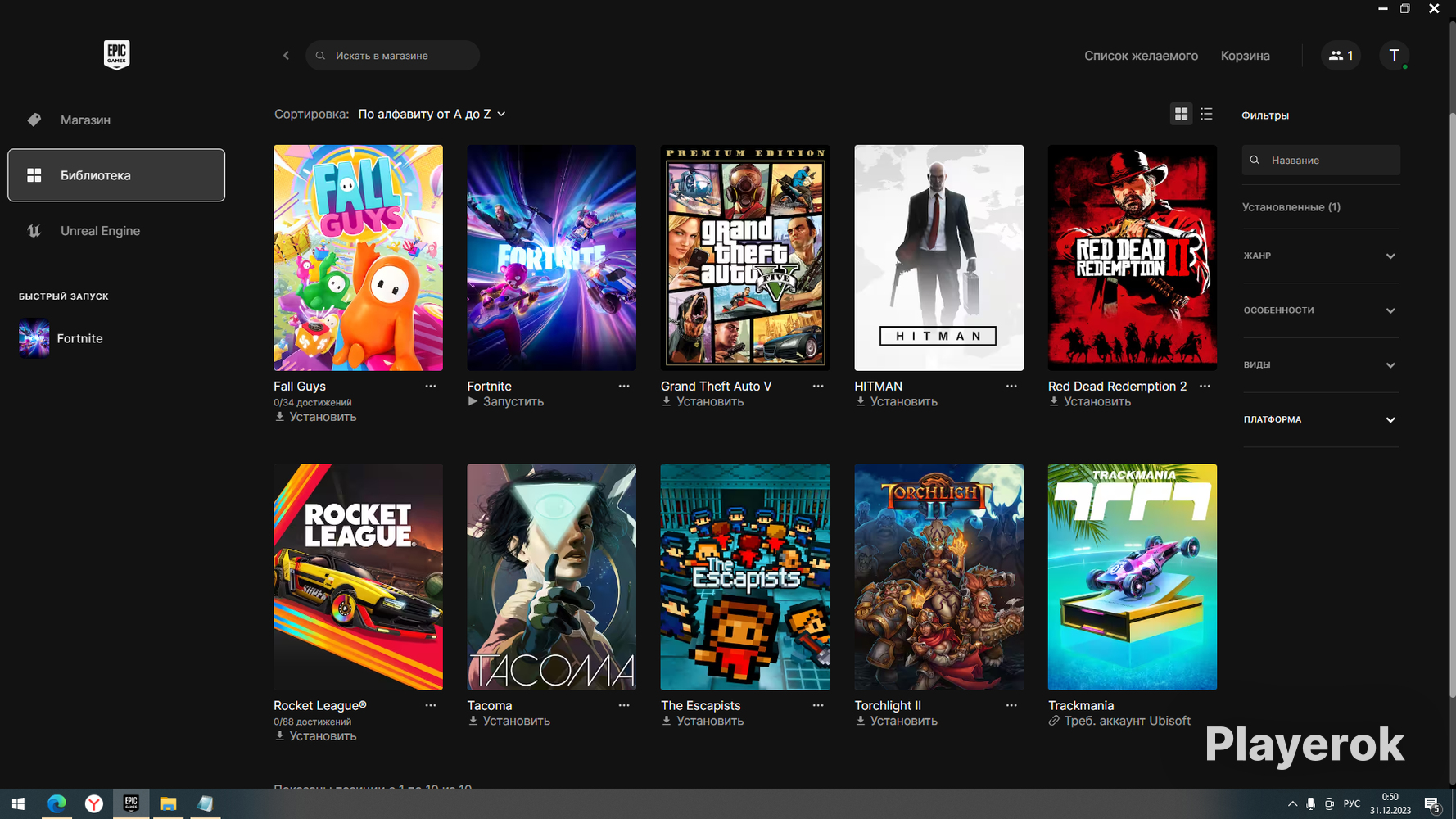Go back using the arrow near search

pos(286,56)
